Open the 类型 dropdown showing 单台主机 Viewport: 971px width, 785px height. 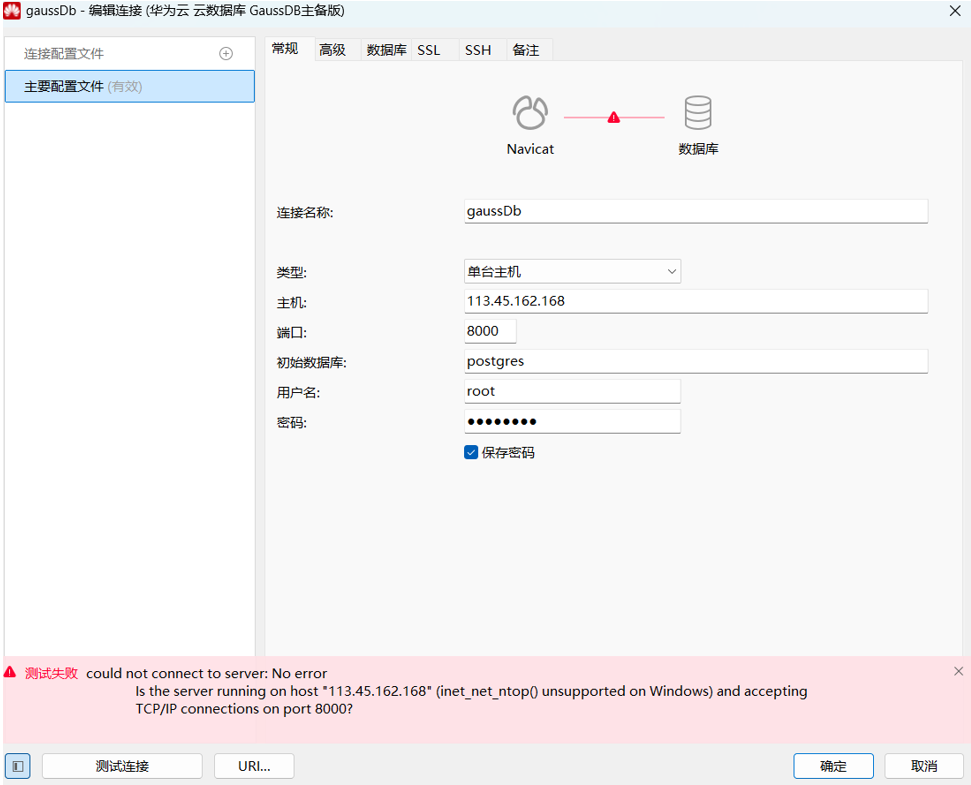coord(572,272)
